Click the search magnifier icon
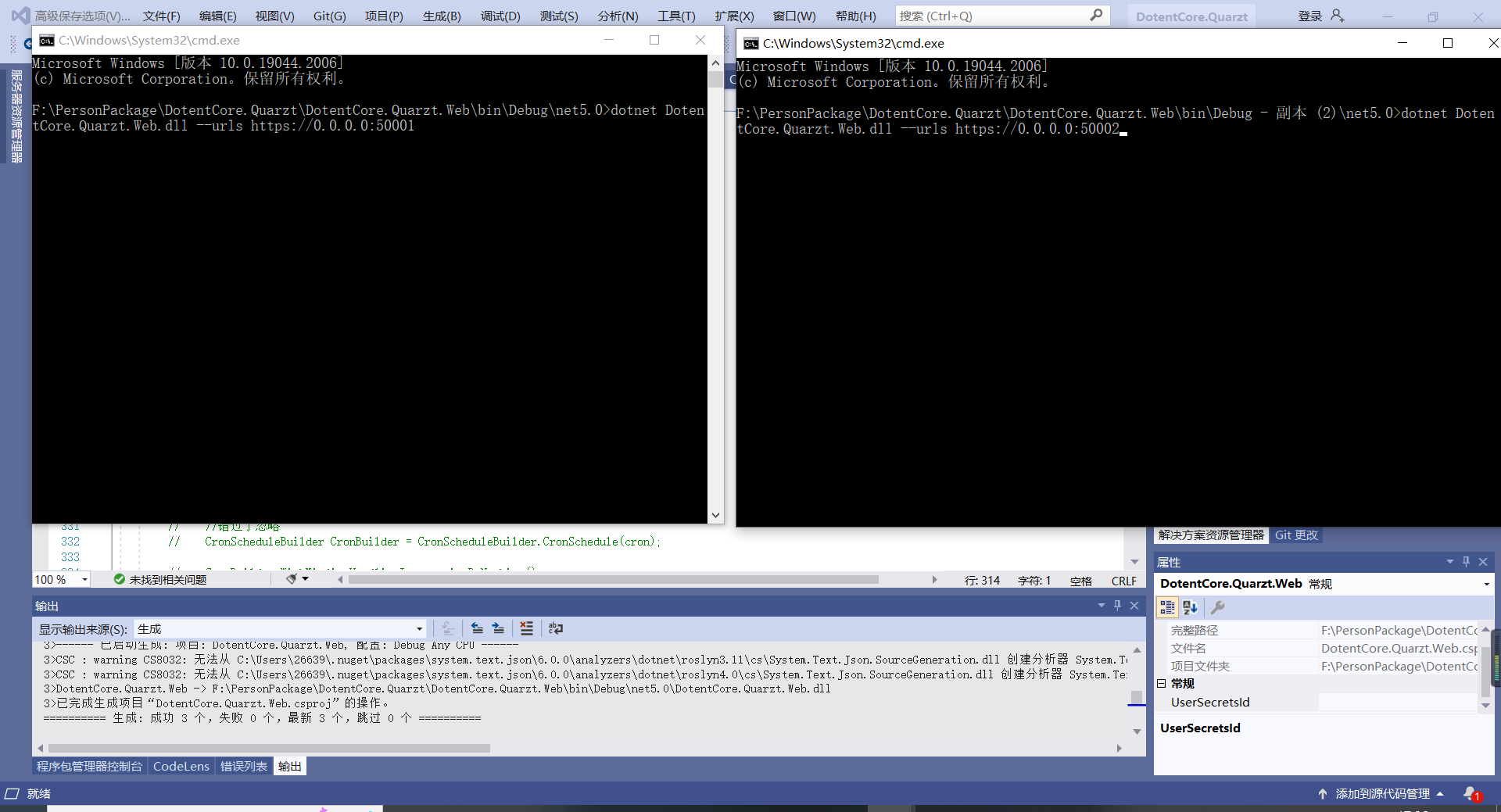 point(1096,15)
